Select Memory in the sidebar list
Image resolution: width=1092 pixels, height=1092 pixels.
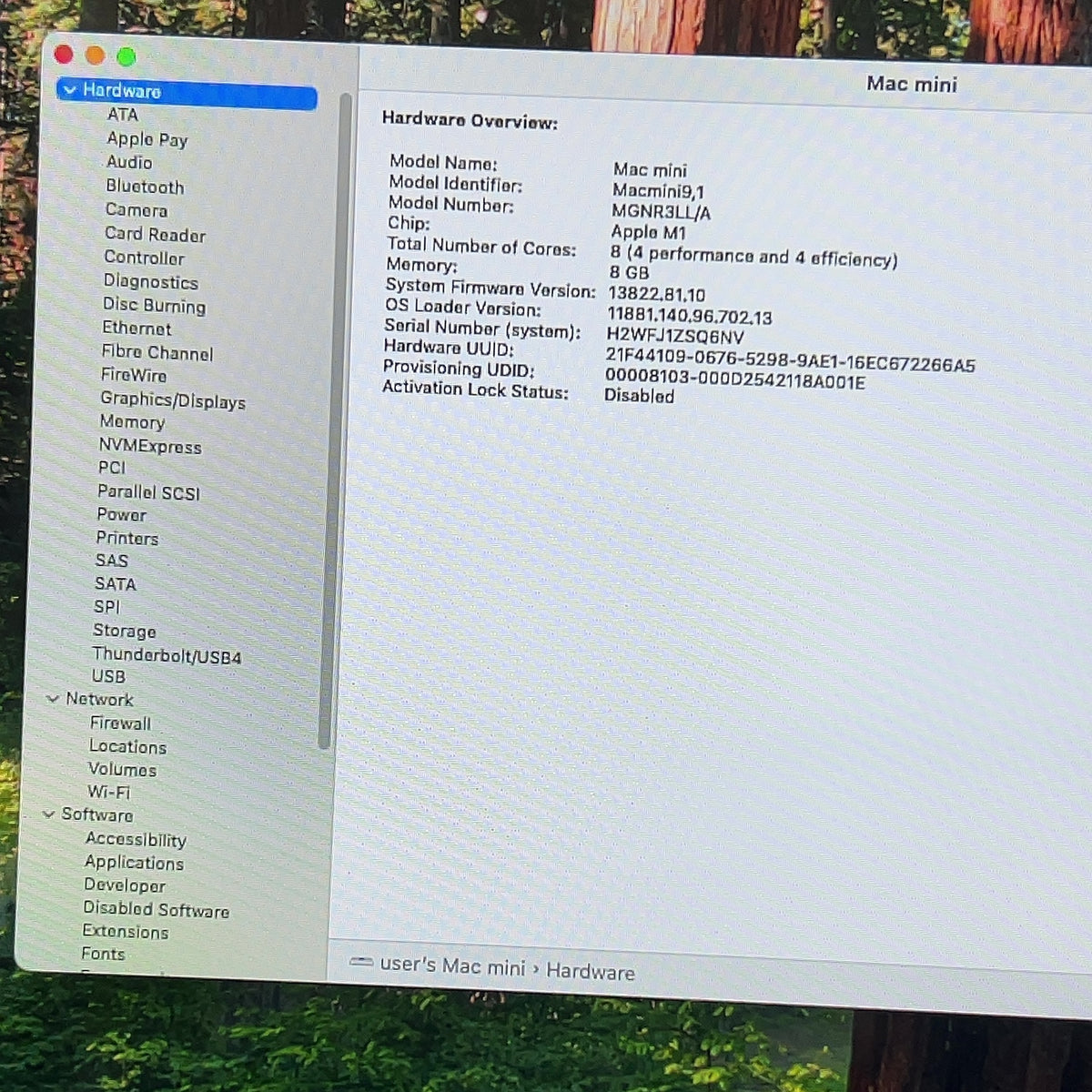pyautogui.click(x=132, y=422)
